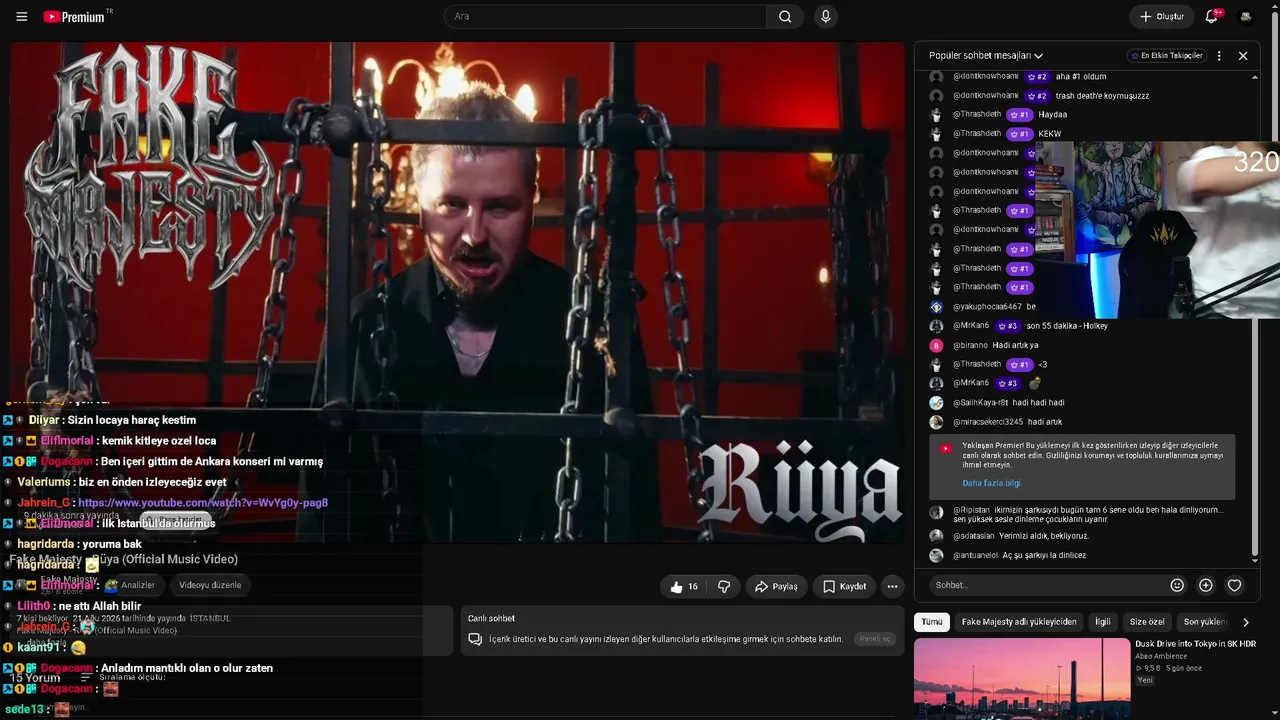
Task: Open the live chat three-dot options menu
Action: pyautogui.click(x=1219, y=56)
